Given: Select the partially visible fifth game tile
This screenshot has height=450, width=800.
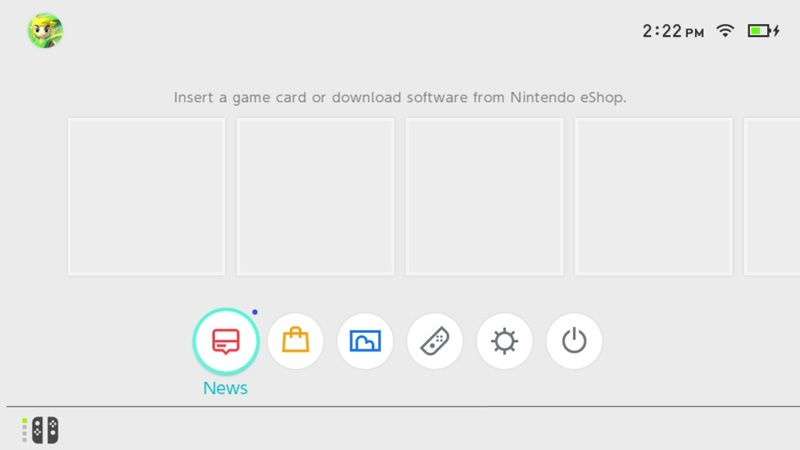Looking at the screenshot, I should coord(772,197).
